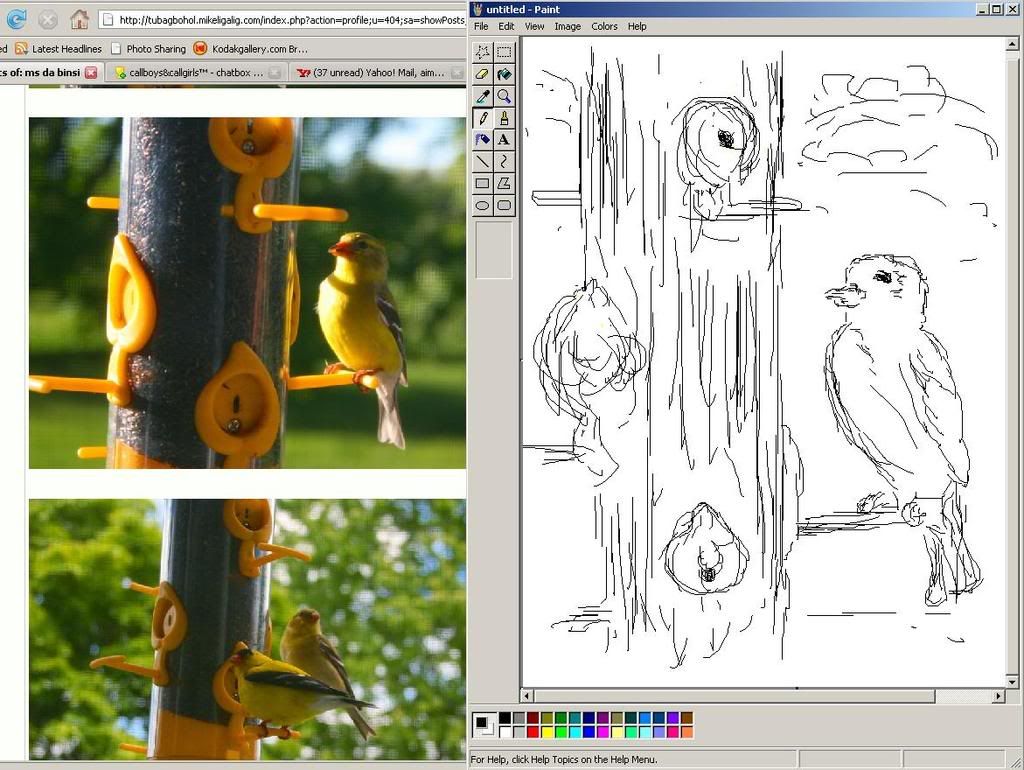Pick the Fill With Color bucket tool
The width and height of the screenshot is (1024, 770).
504,74
